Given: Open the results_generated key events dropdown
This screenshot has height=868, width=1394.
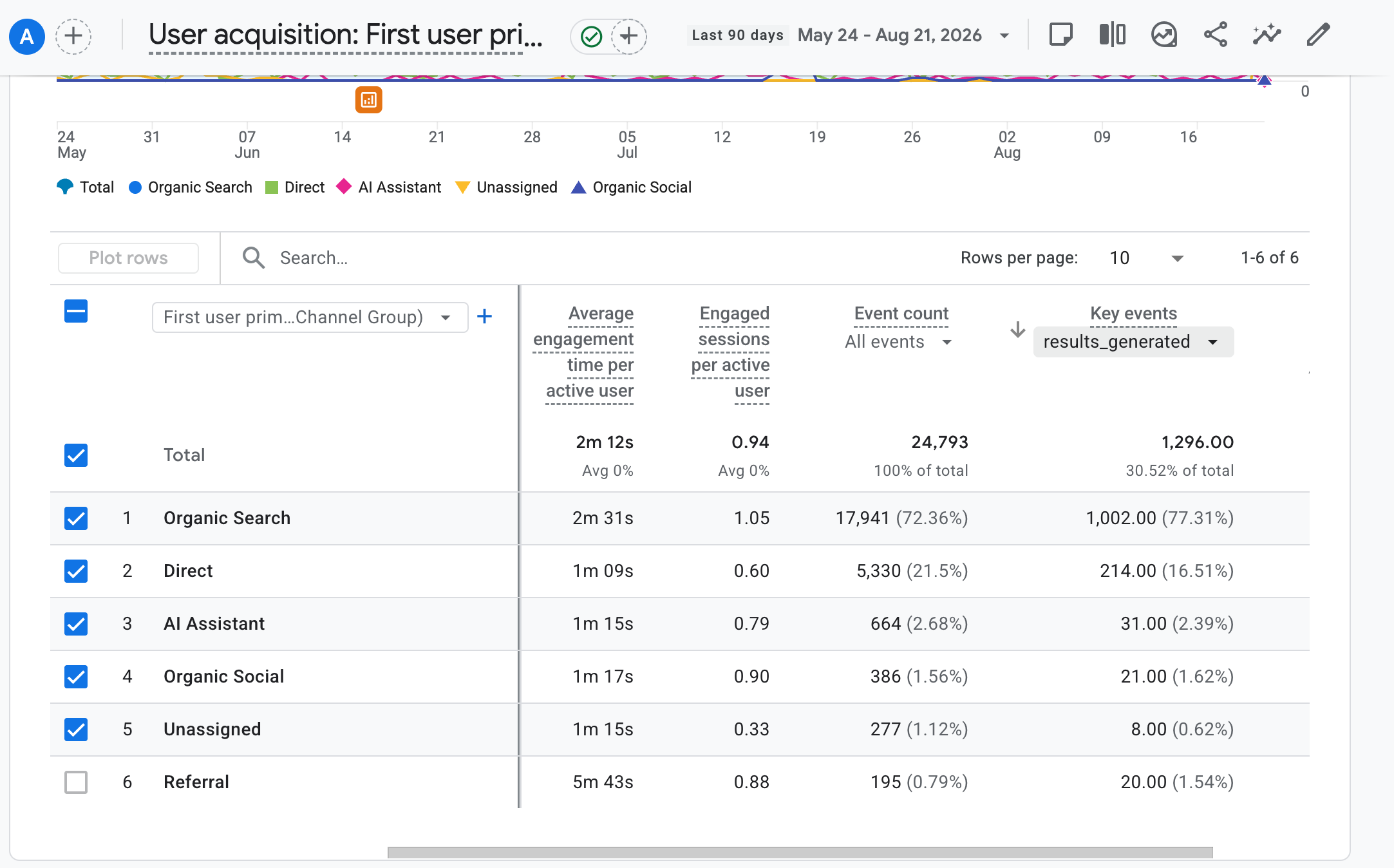Looking at the screenshot, I should pyautogui.click(x=1133, y=342).
